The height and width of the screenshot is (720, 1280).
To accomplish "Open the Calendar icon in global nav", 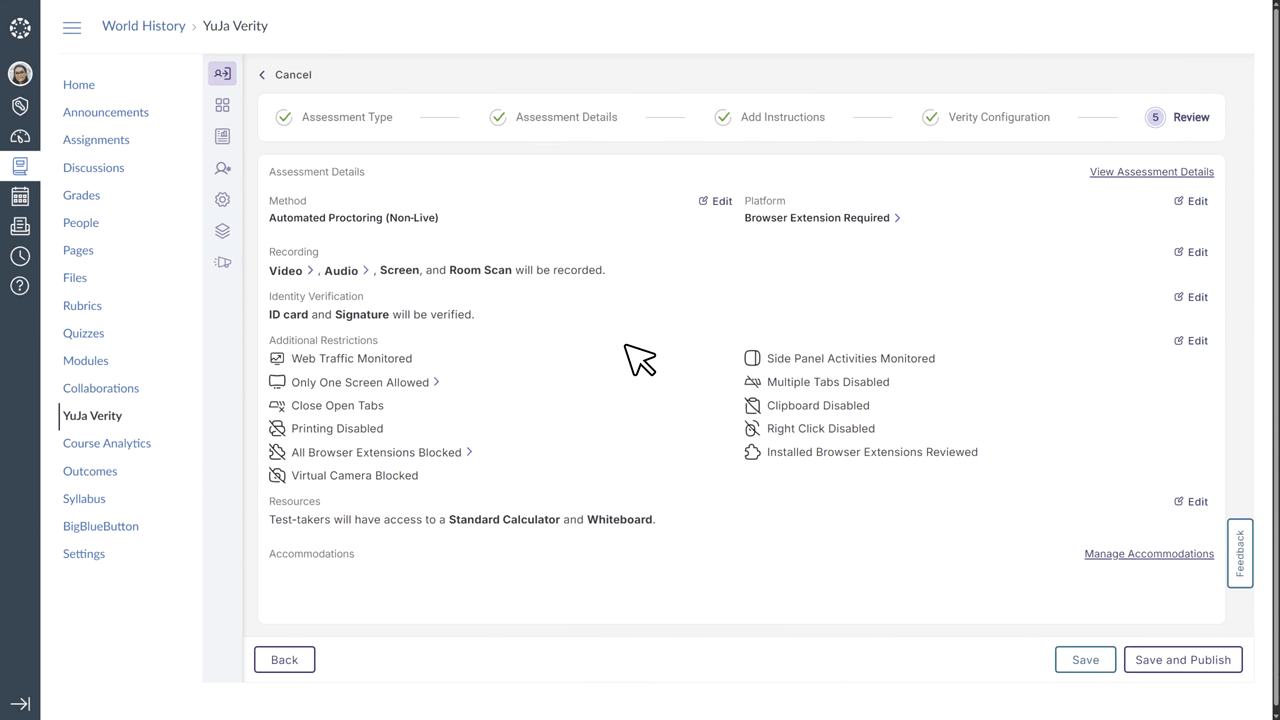I will pos(20,197).
